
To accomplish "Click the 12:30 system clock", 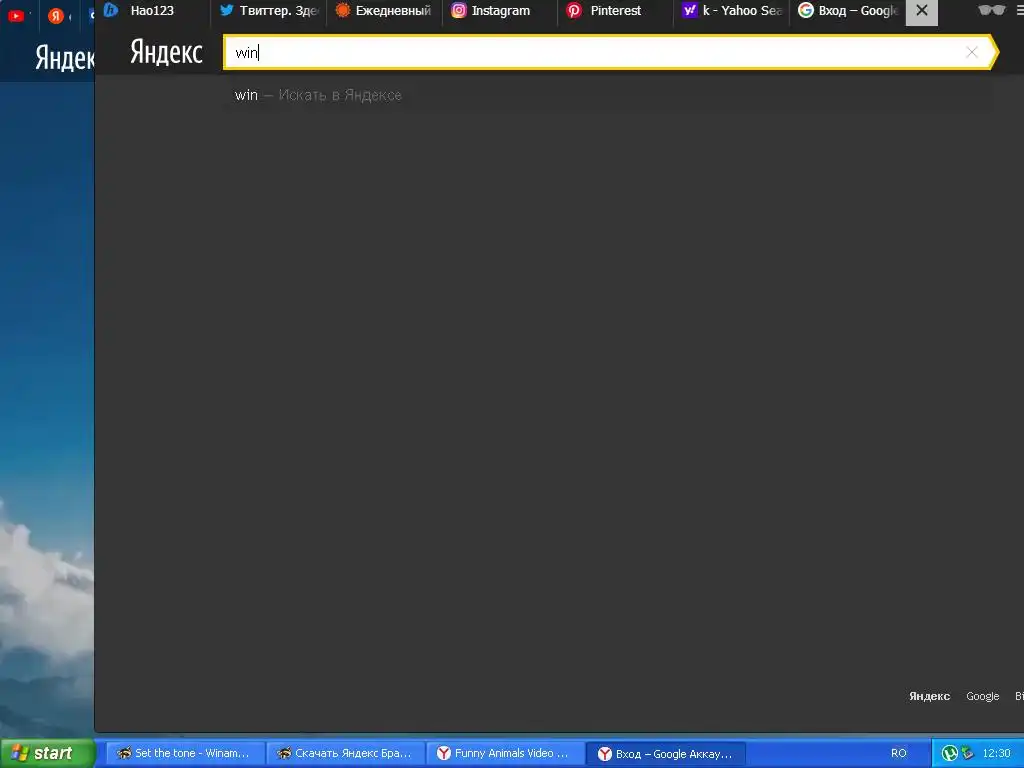I will [996, 753].
